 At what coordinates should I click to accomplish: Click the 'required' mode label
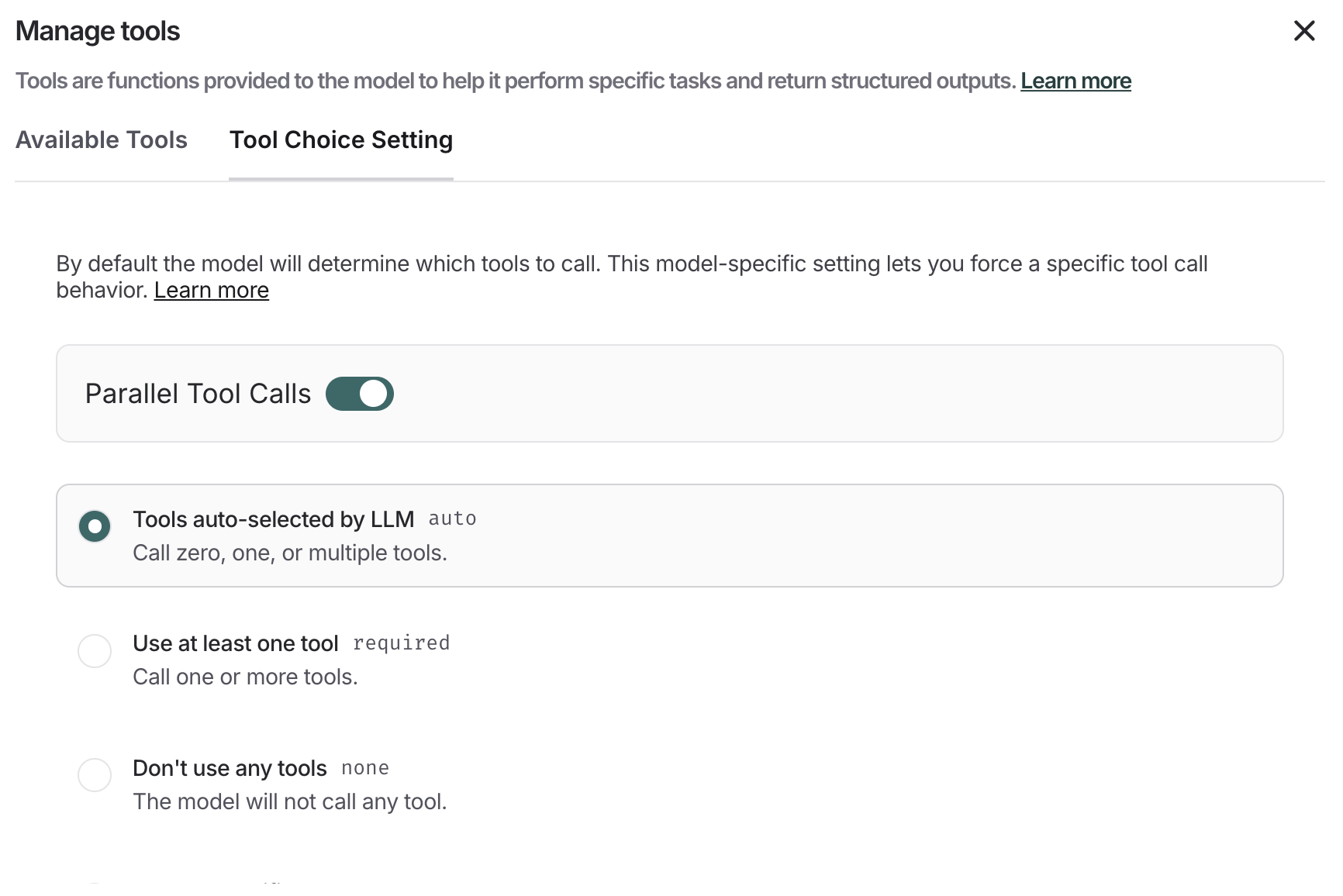point(401,643)
